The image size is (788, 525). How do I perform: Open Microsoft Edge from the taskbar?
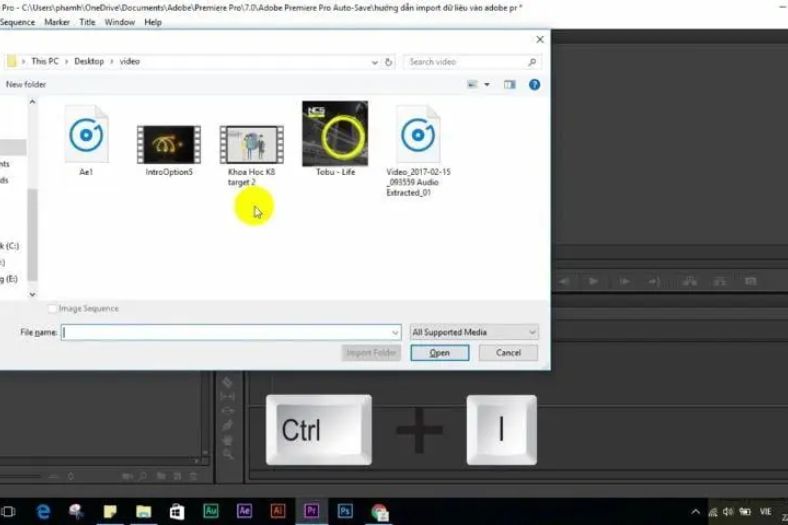tap(43, 511)
